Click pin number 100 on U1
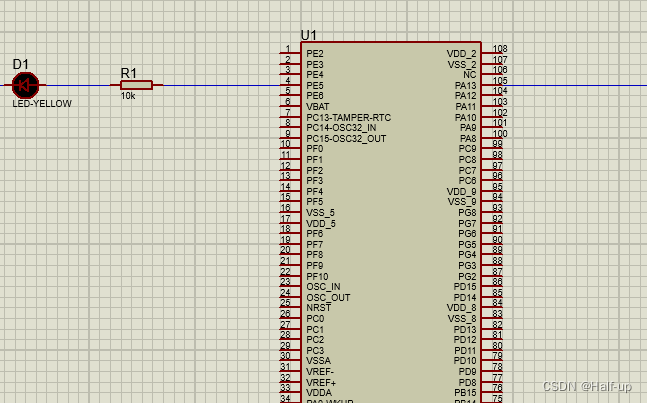 tap(500, 134)
